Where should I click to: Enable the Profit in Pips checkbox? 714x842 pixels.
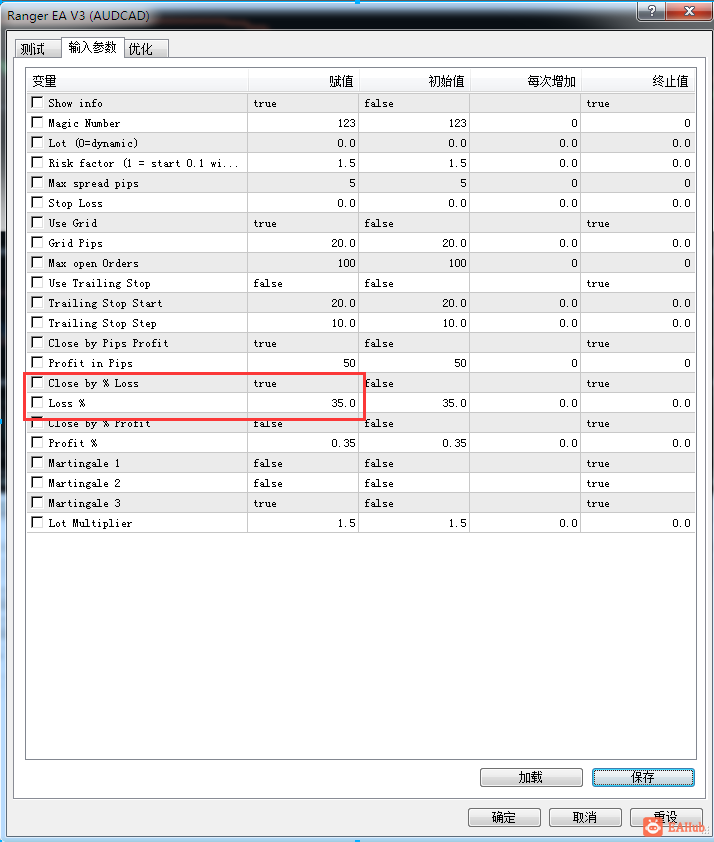[37, 362]
